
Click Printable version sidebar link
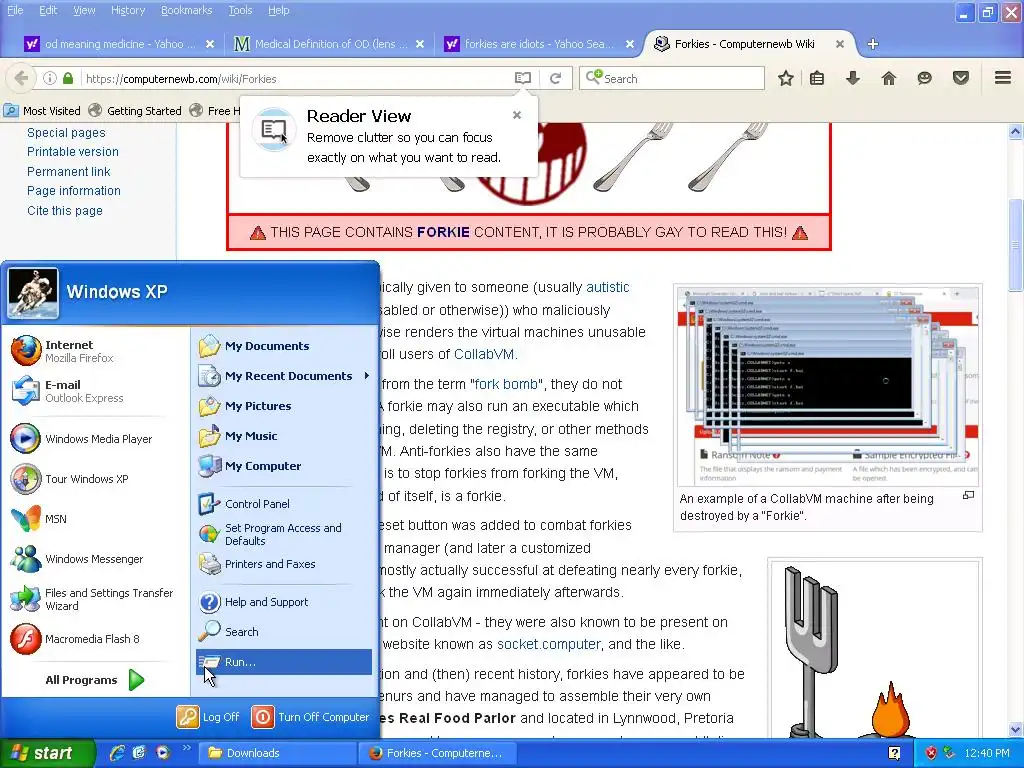[x=72, y=152]
